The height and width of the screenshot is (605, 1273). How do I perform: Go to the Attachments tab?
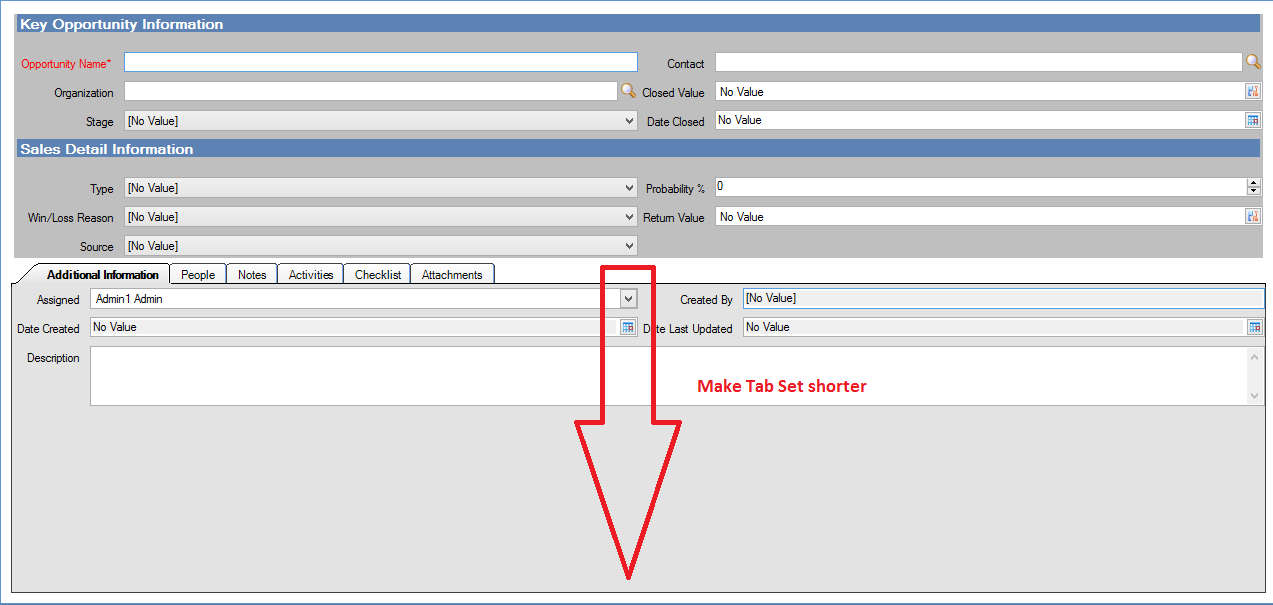point(452,275)
